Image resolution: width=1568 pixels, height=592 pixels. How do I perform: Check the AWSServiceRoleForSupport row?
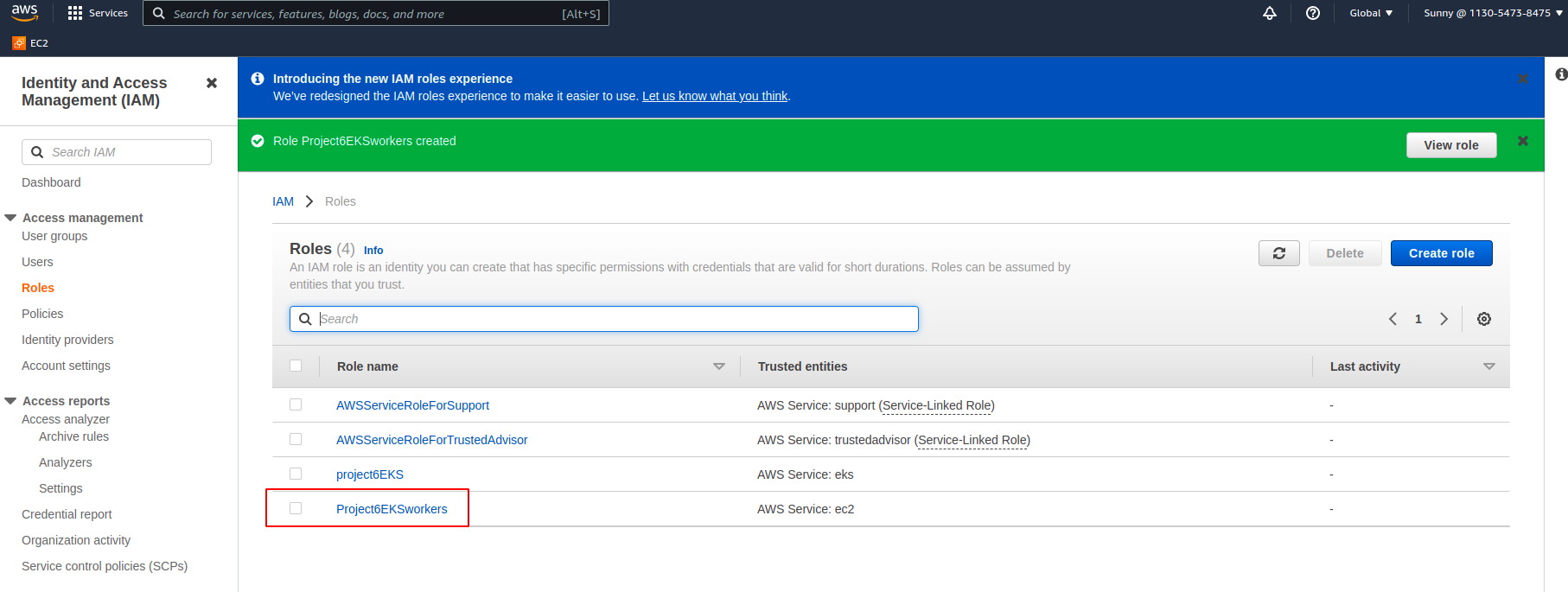click(x=296, y=404)
